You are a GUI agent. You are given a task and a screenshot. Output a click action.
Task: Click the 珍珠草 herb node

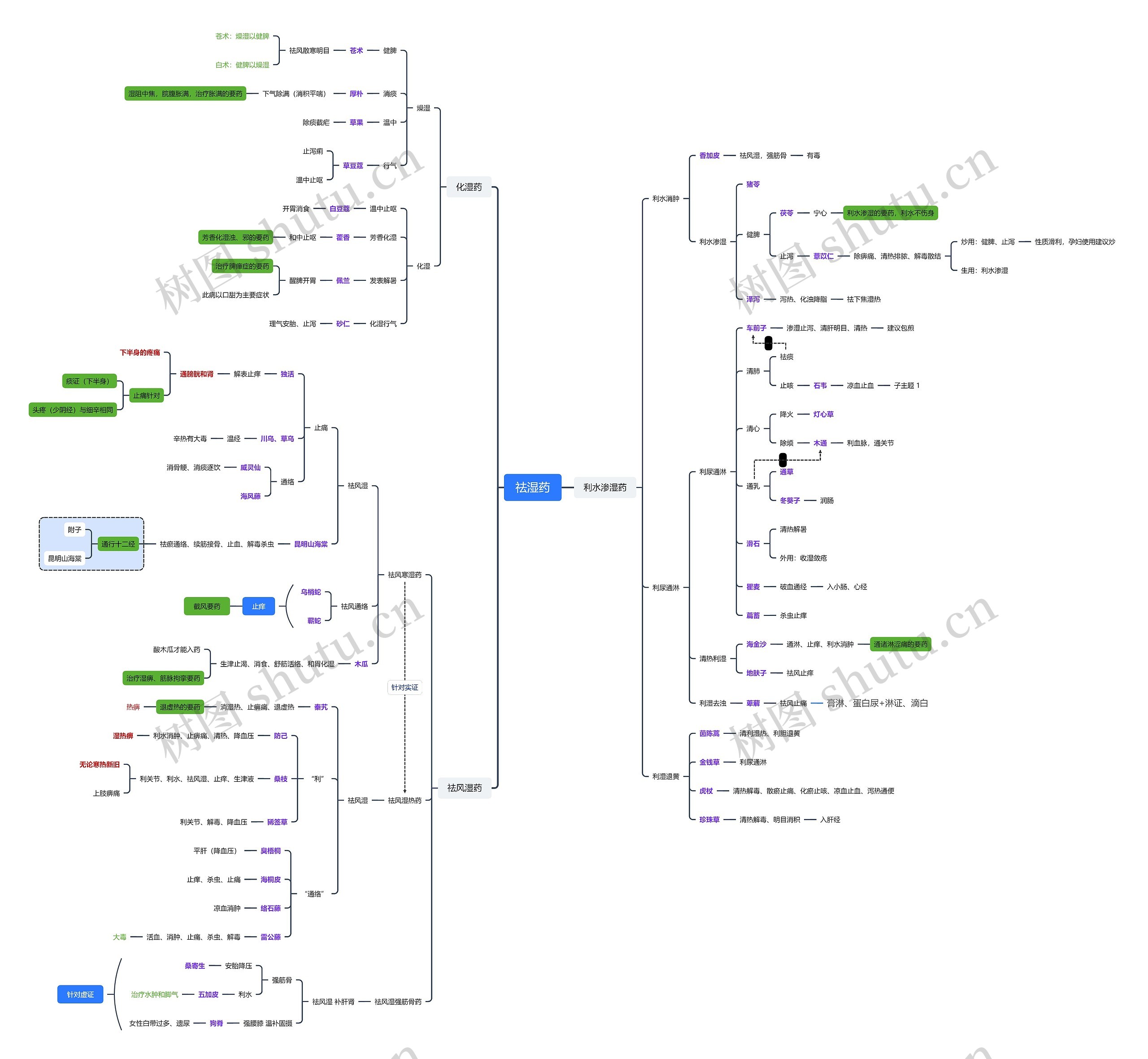click(709, 819)
